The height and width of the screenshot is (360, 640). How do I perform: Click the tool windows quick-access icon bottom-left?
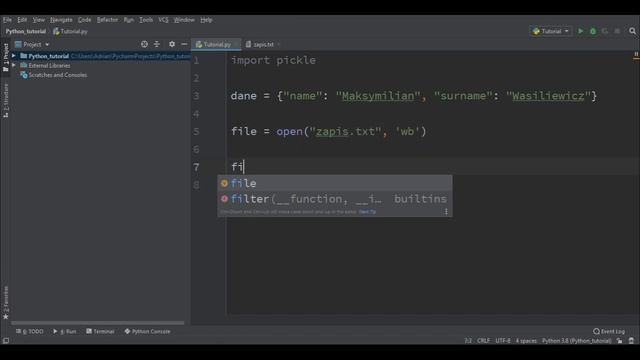click(x=6, y=340)
